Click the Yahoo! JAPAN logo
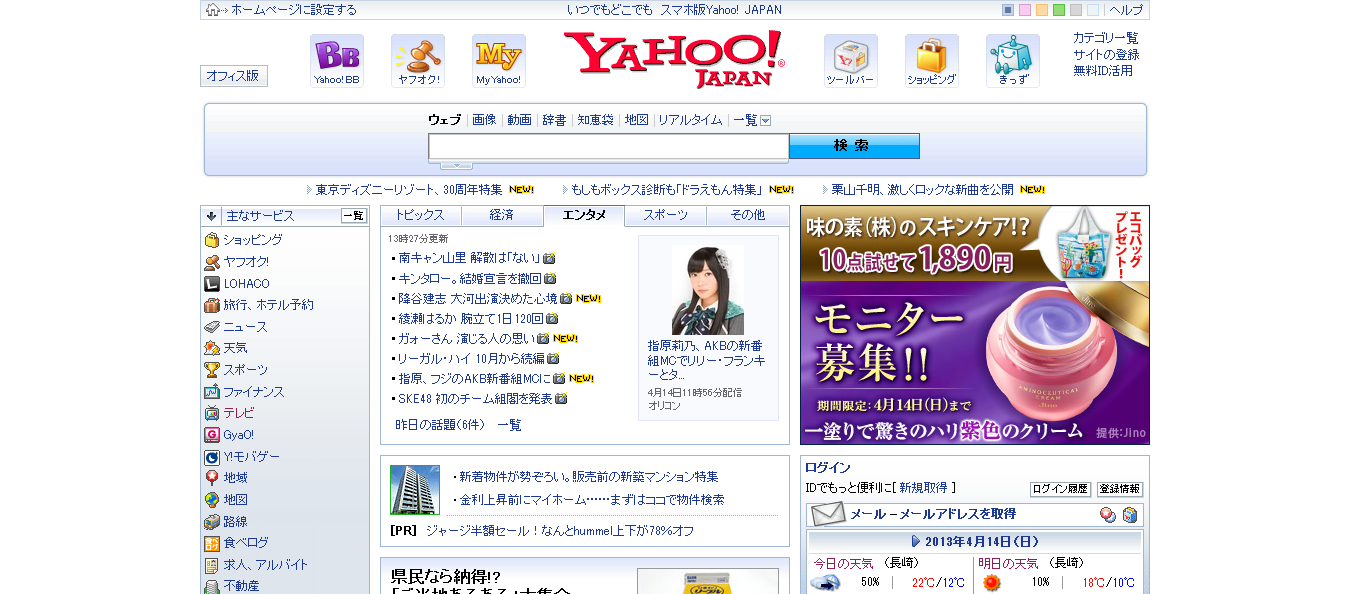1349x594 pixels. point(674,60)
